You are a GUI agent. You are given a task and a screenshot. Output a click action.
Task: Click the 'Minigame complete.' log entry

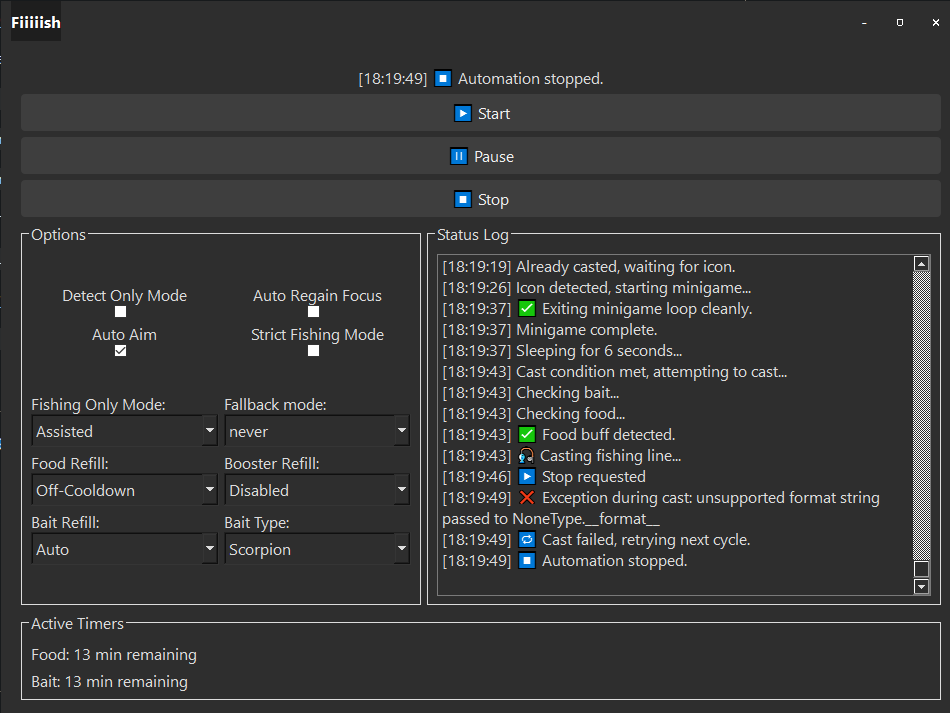tap(550, 330)
